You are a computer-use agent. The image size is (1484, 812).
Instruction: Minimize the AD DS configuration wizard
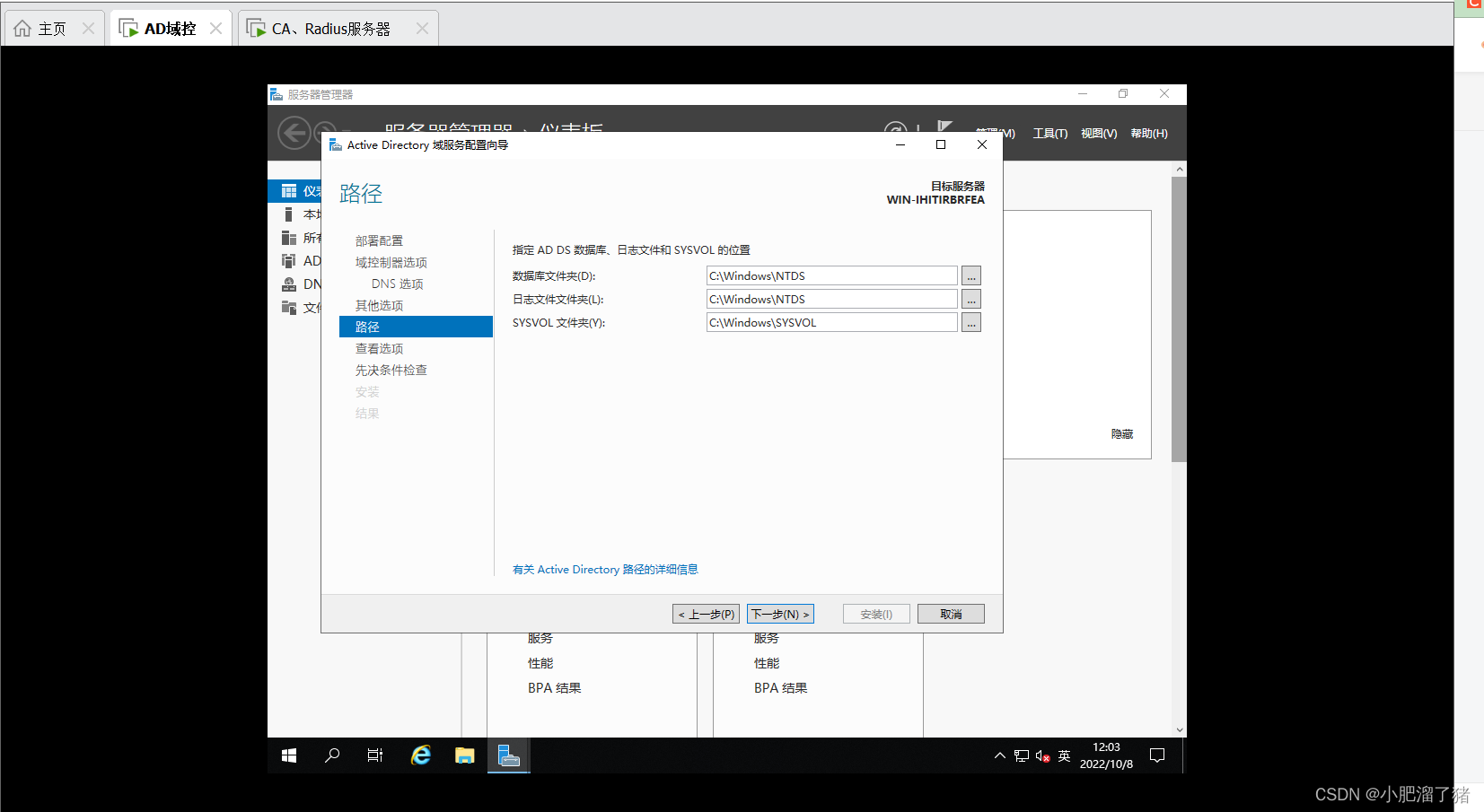(900, 144)
